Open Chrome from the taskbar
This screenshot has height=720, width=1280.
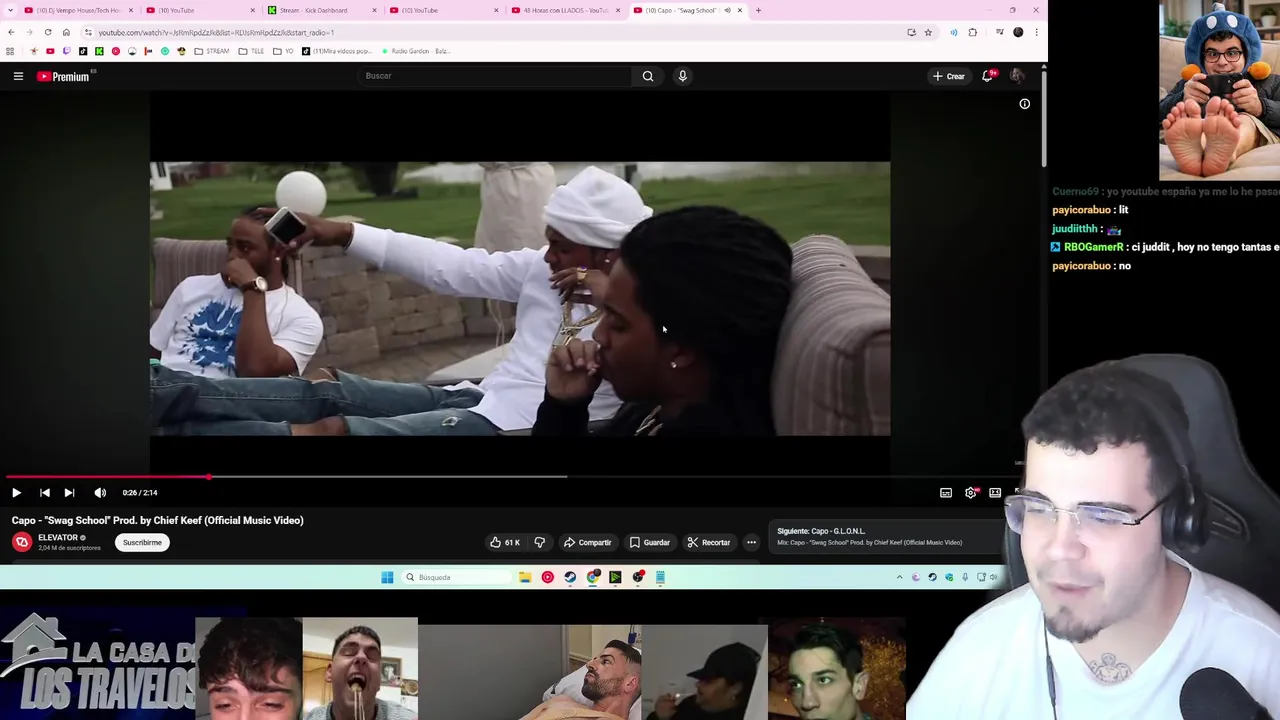pos(593,577)
